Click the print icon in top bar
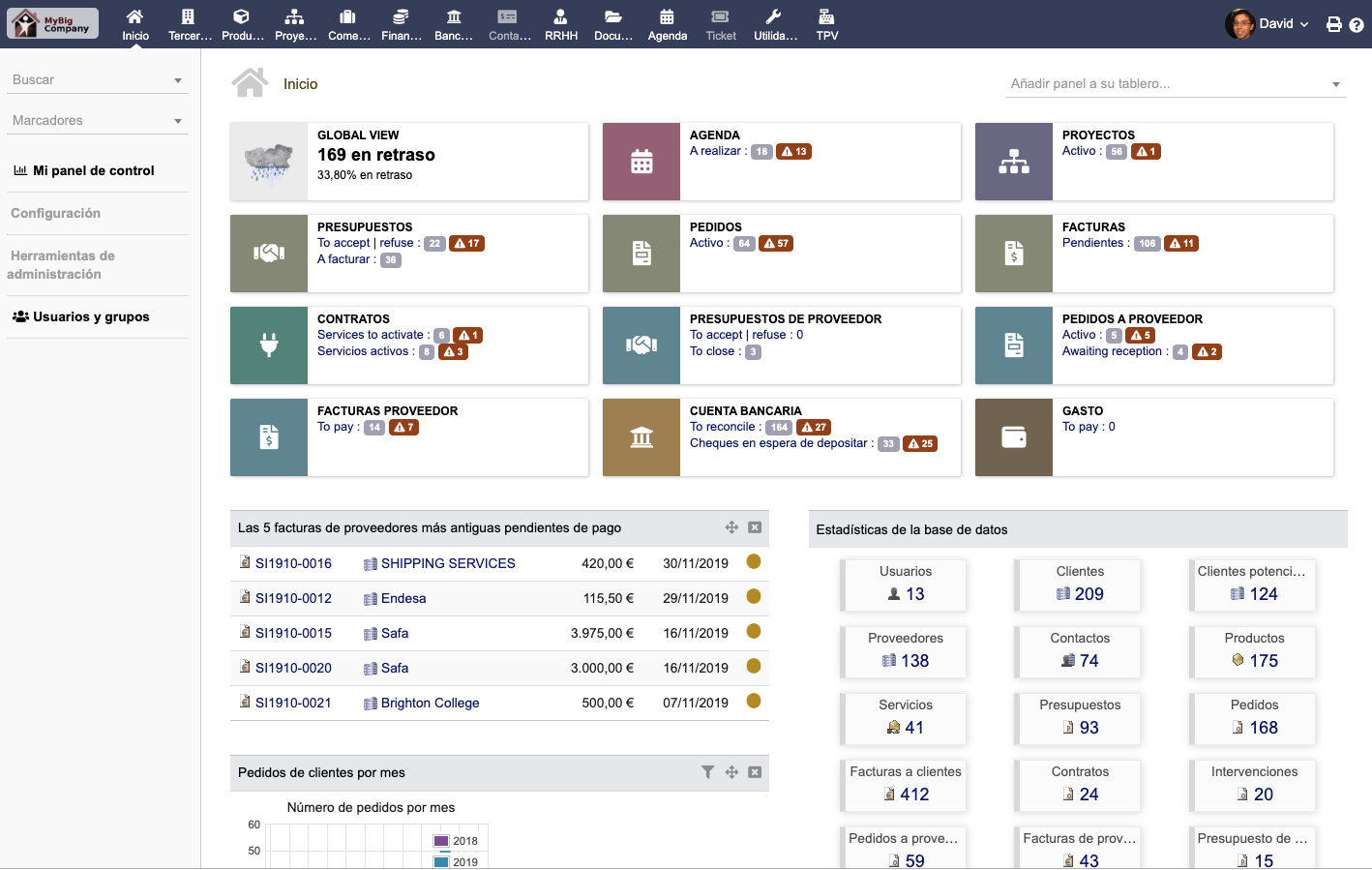The image size is (1372, 870). pyautogui.click(x=1333, y=25)
